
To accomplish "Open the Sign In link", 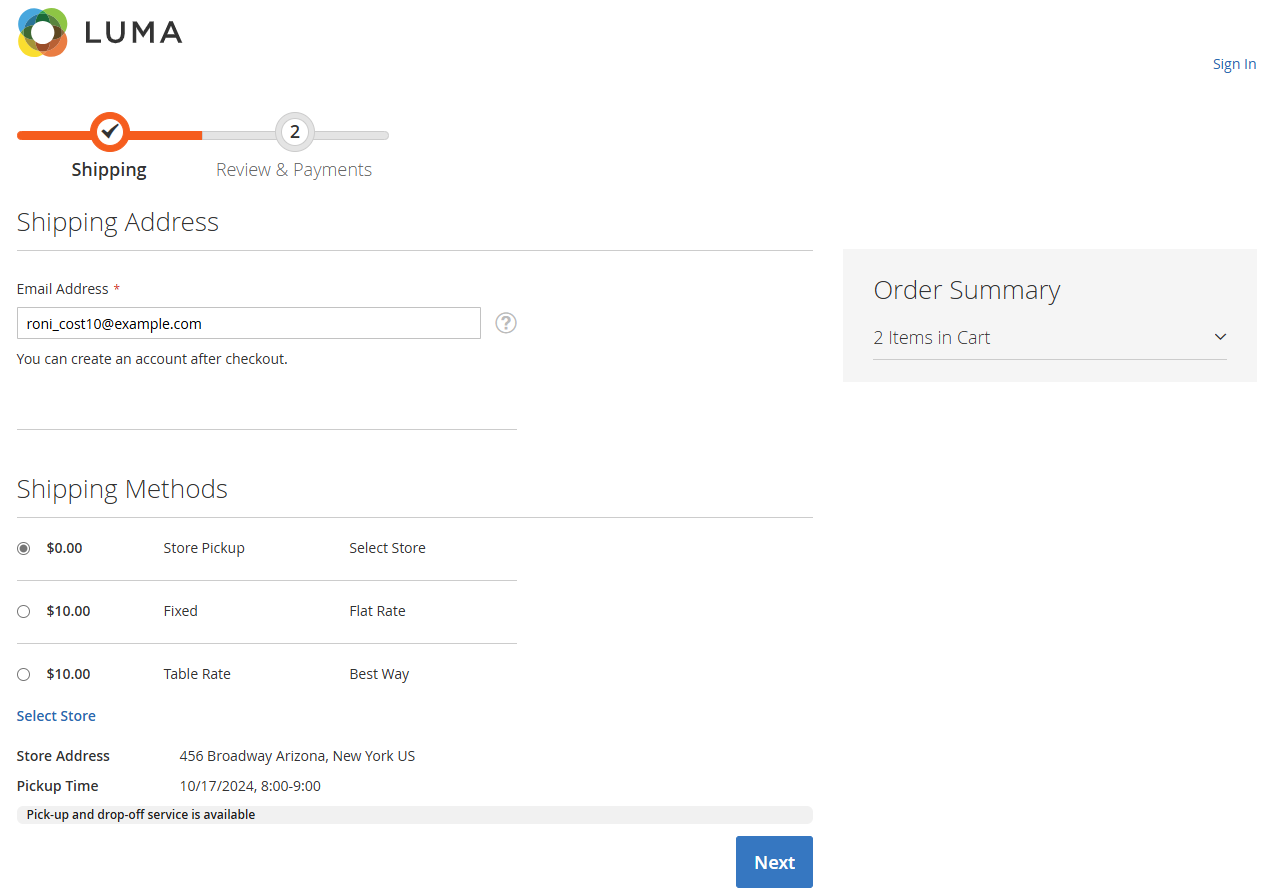I will pyautogui.click(x=1234, y=64).
